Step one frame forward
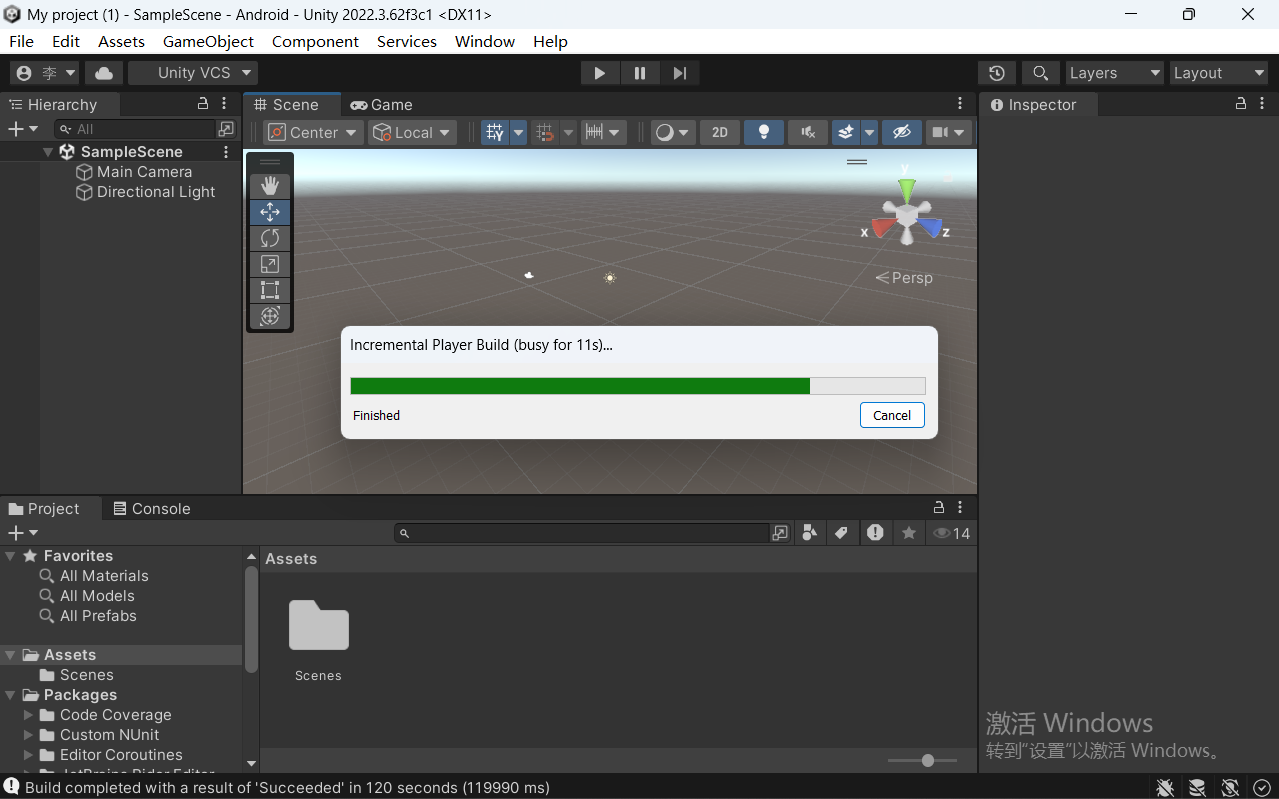 680,73
